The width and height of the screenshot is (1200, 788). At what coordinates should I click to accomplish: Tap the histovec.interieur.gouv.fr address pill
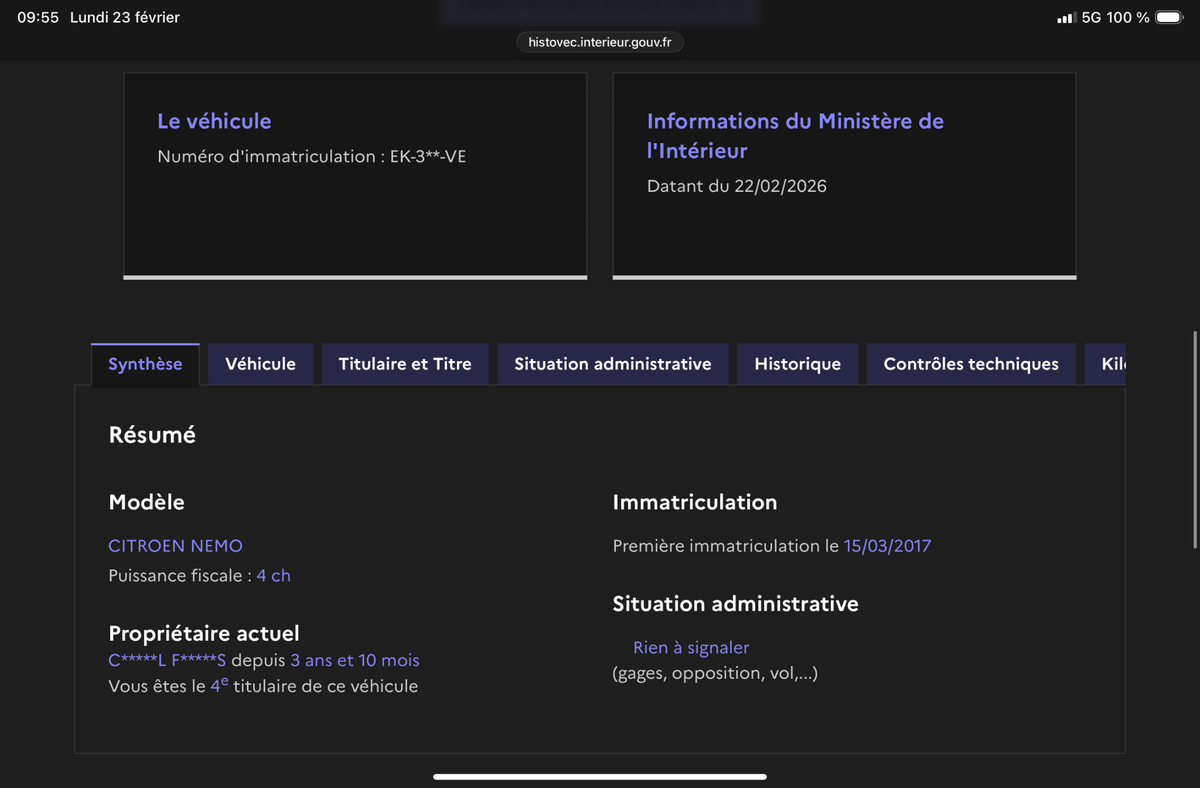(x=600, y=42)
